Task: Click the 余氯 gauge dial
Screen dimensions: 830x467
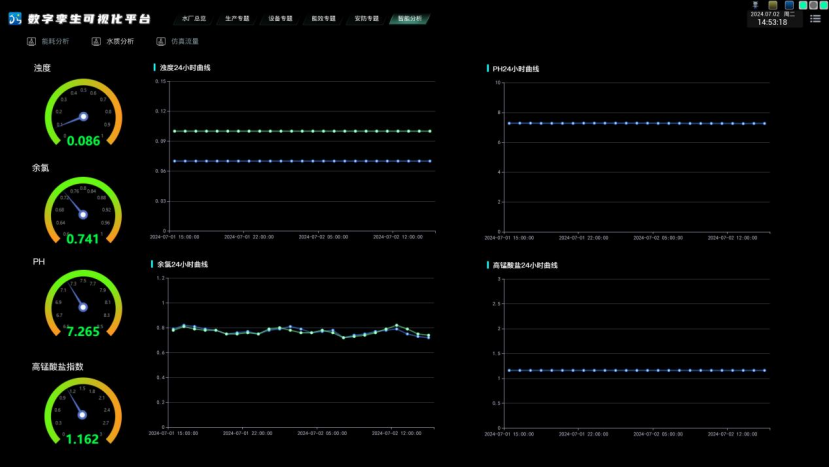Action: click(83, 210)
